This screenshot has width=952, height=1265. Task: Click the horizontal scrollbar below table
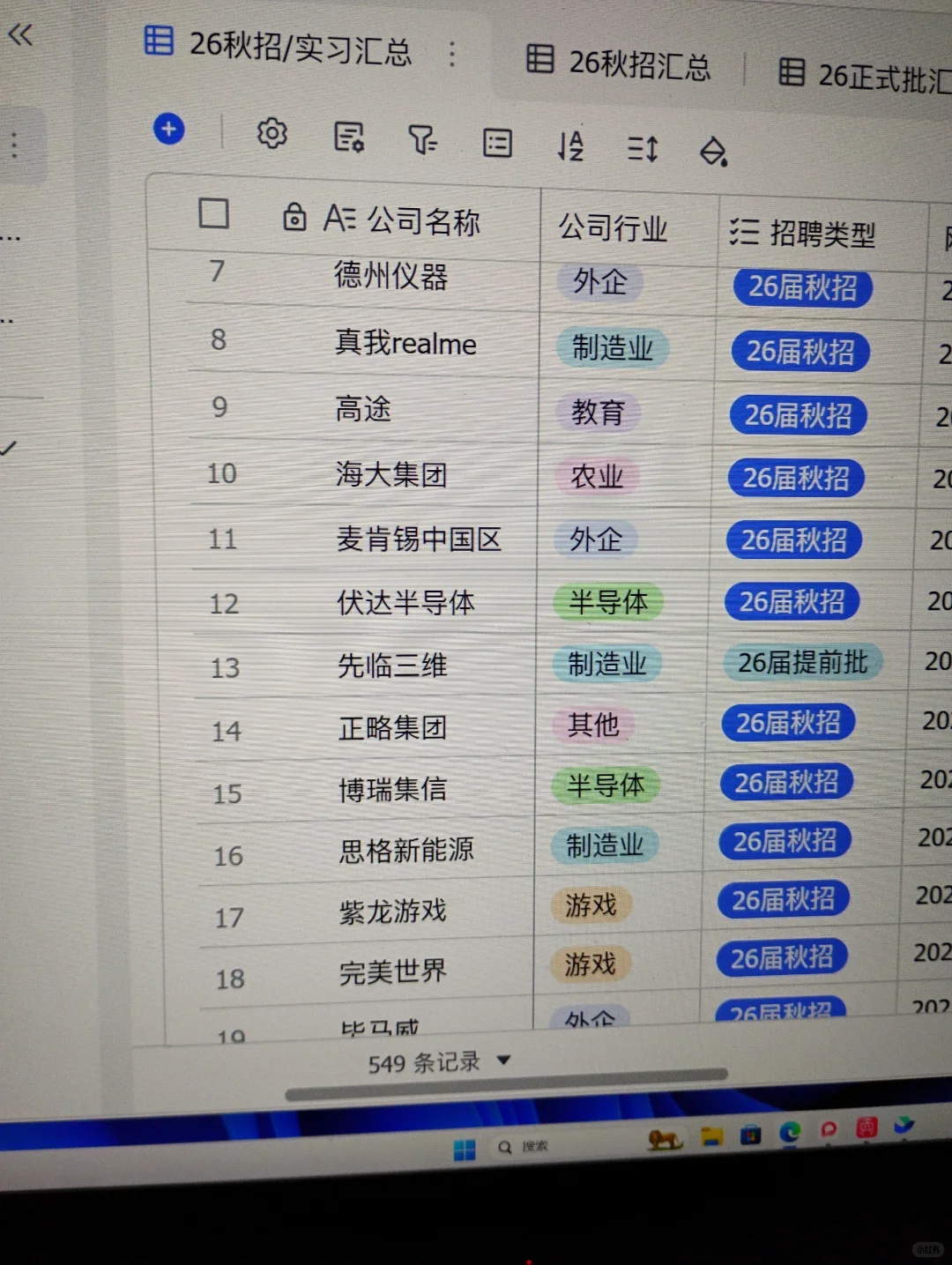(x=507, y=1084)
